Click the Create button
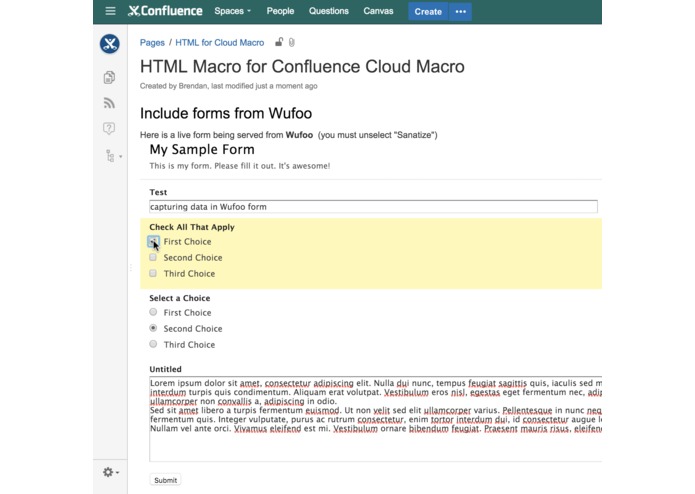The height and width of the screenshot is (494, 695). coord(428,12)
